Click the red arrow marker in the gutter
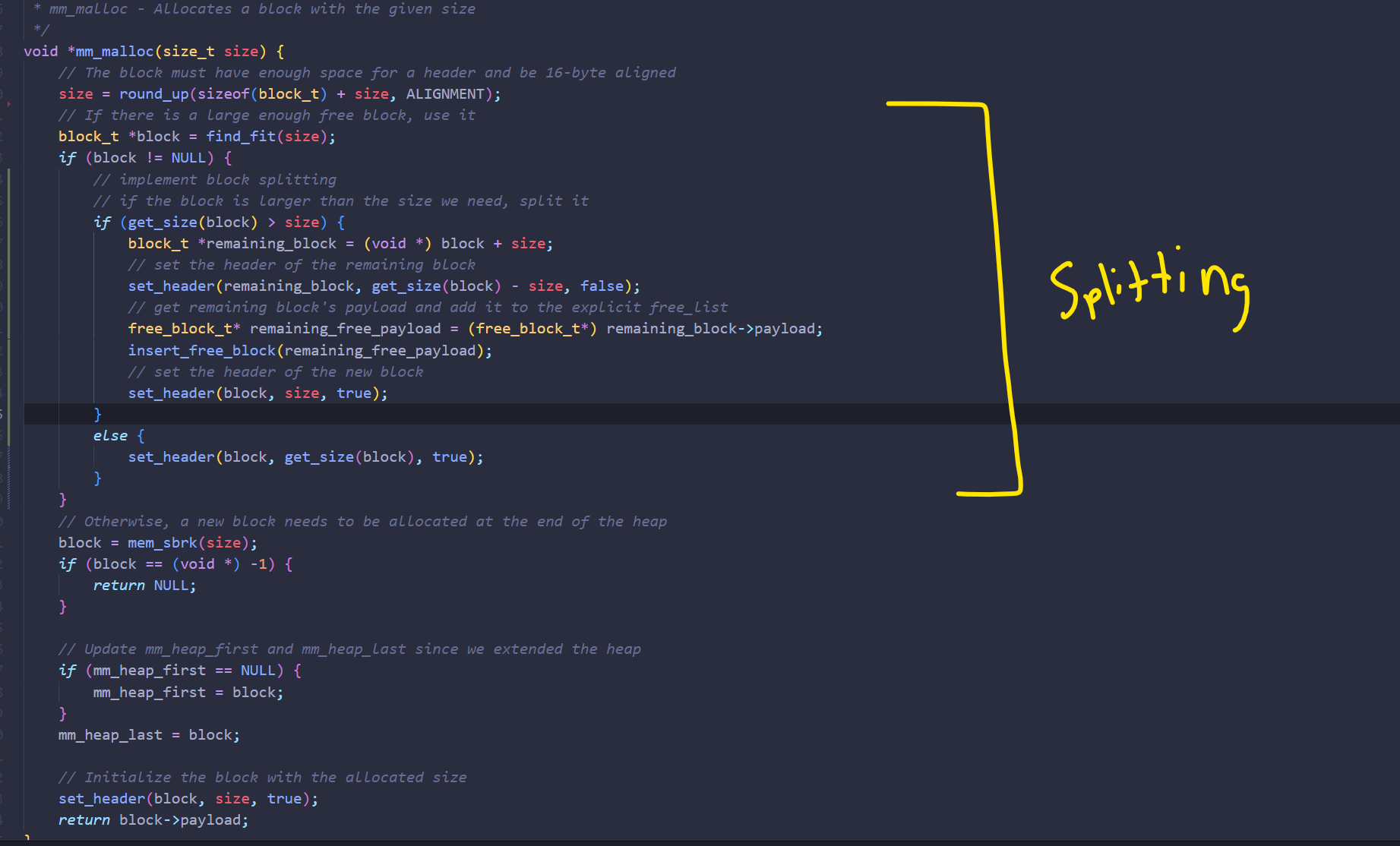The width and height of the screenshot is (1400, 846). [x=8, y=103]
